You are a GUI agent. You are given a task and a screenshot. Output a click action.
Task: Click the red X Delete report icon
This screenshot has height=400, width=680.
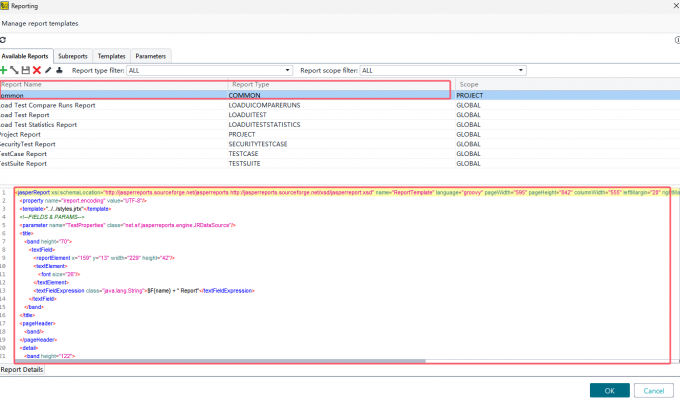36,70
